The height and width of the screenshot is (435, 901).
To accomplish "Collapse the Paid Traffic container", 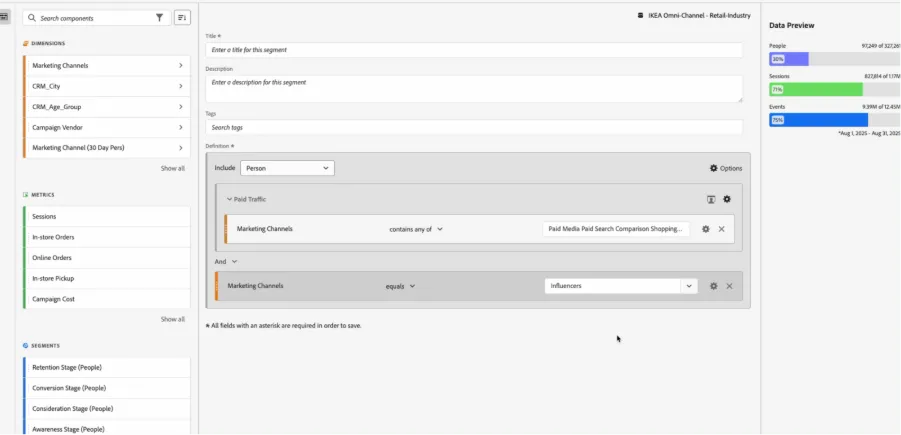I will click(229, 199).
